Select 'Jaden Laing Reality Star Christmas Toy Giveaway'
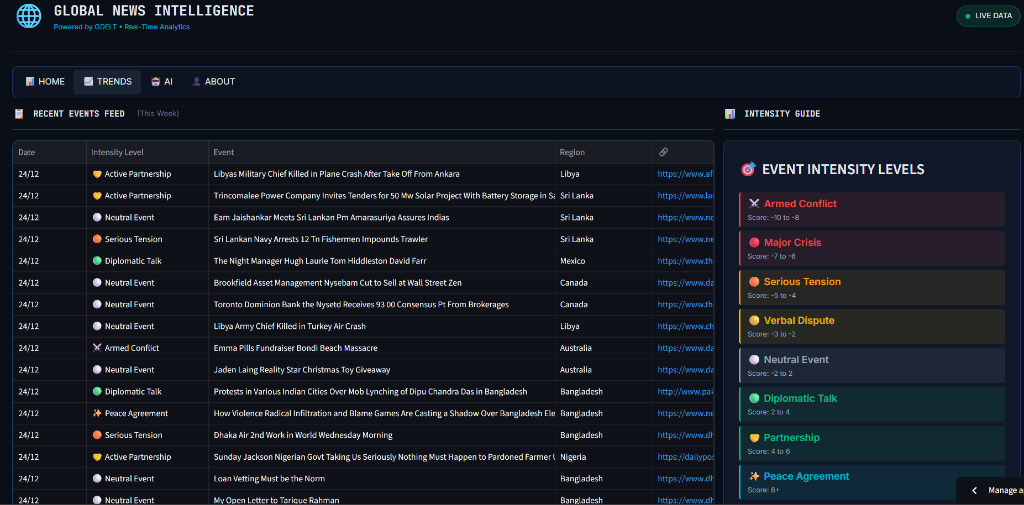 (302, 370)
